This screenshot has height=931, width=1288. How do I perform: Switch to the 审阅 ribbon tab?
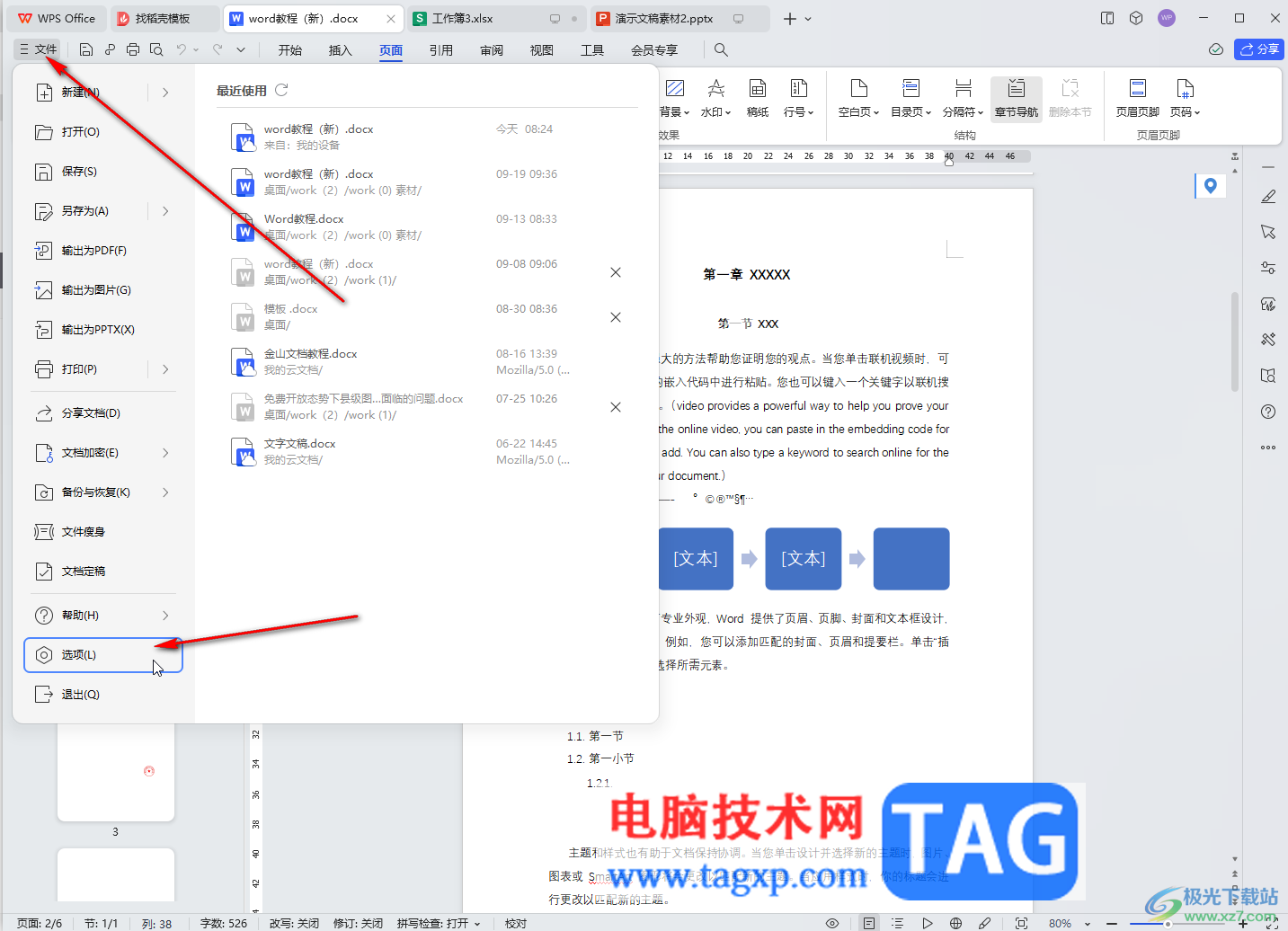492,50
